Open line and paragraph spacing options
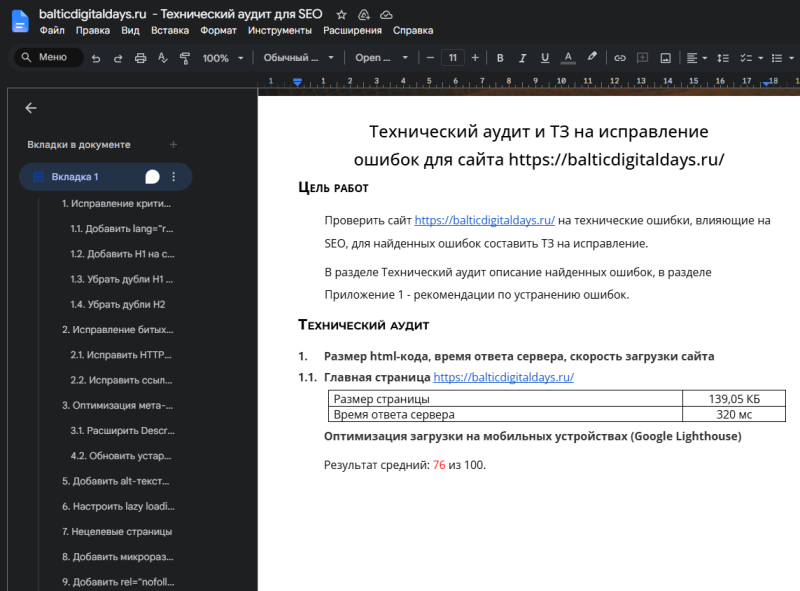The image size is (800, 591). 722,58
